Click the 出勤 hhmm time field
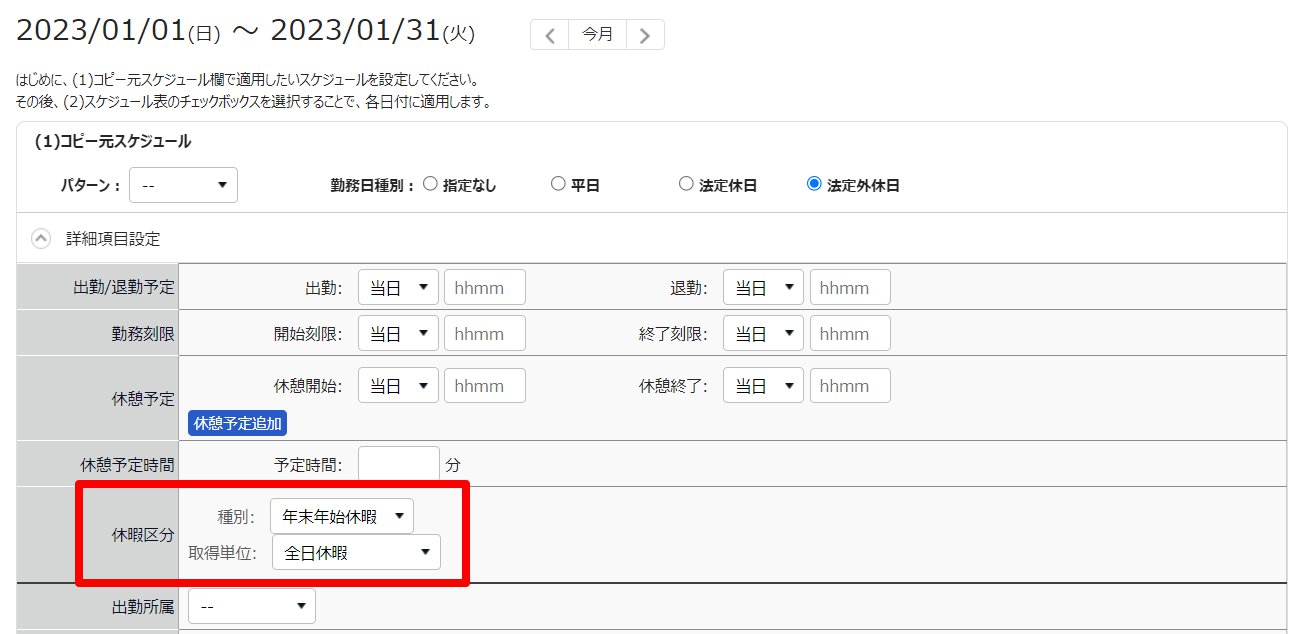The width and height of the screenshot is (1304, 634). pos(485,288)
